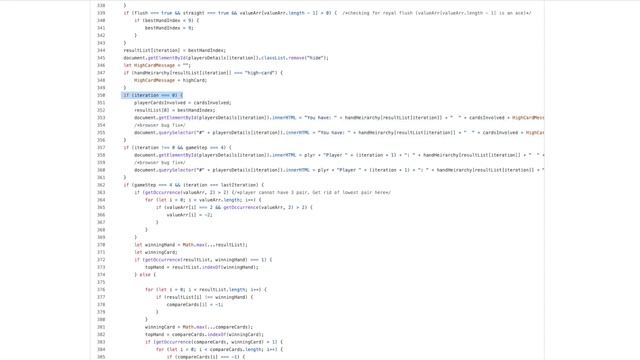Click 'if (iteration !== 0 && gameStep === 4)' line
Screen dimensions: 640x360
pos(177,147)
